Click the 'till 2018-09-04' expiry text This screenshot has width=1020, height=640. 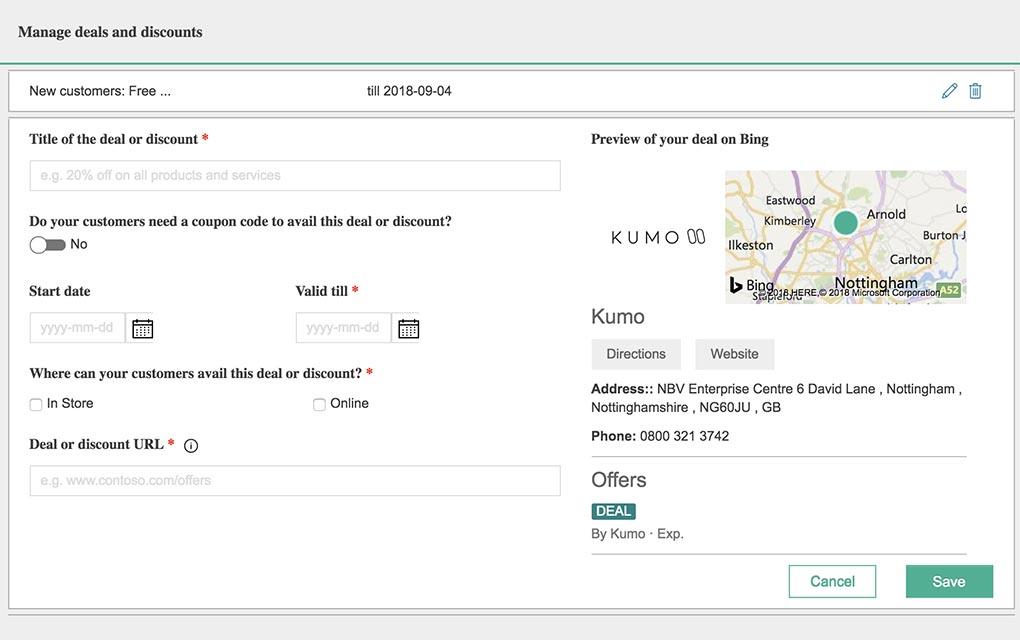pos(409,91)
